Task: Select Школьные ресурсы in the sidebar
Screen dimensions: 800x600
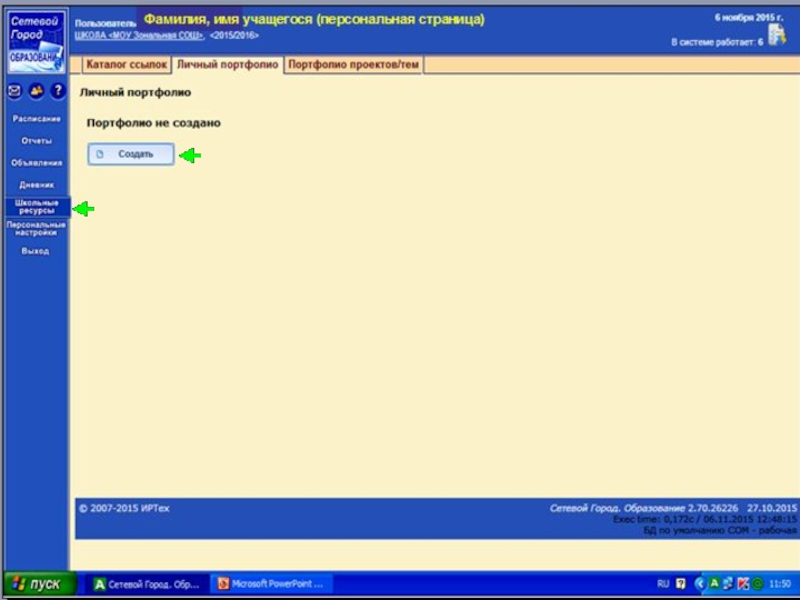Action: [36, 207]
